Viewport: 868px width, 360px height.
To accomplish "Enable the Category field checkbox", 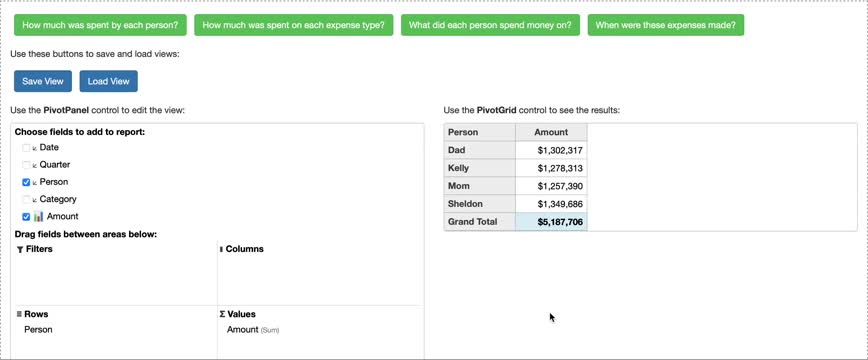I will coord(26,199).
